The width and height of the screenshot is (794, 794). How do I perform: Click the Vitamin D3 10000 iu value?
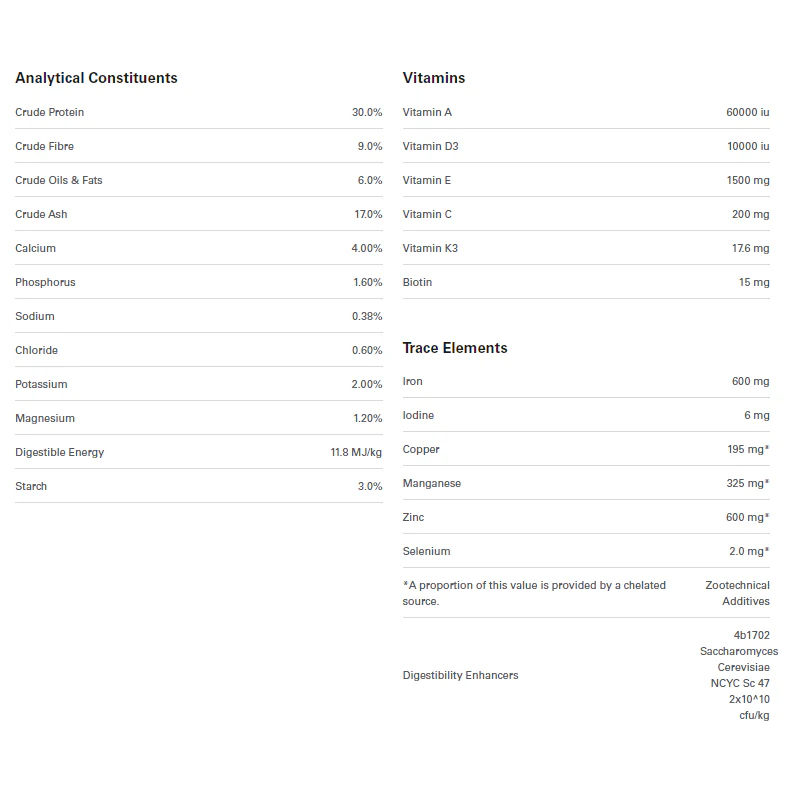click(748, 146)
